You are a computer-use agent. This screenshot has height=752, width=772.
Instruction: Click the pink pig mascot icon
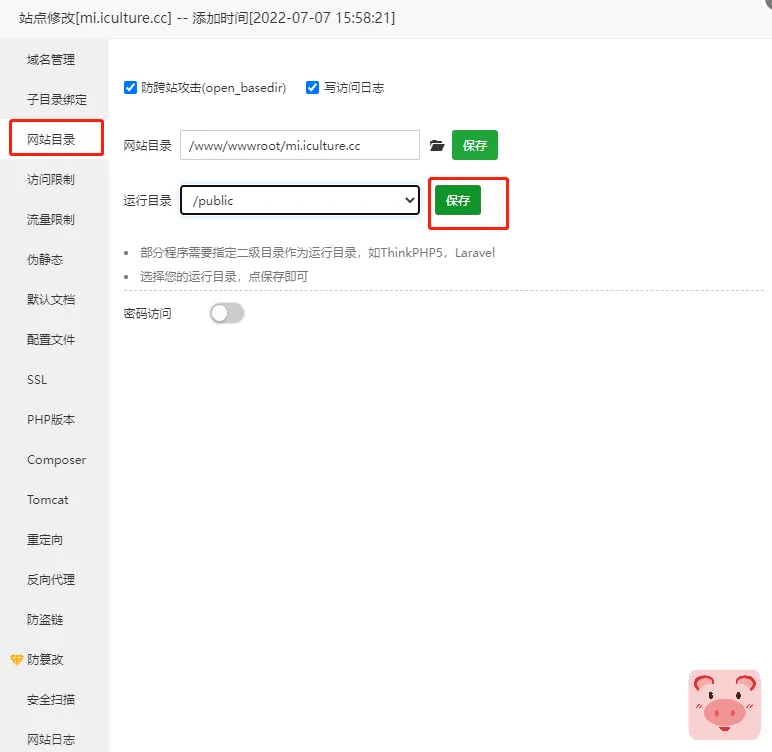click(724, 704)
